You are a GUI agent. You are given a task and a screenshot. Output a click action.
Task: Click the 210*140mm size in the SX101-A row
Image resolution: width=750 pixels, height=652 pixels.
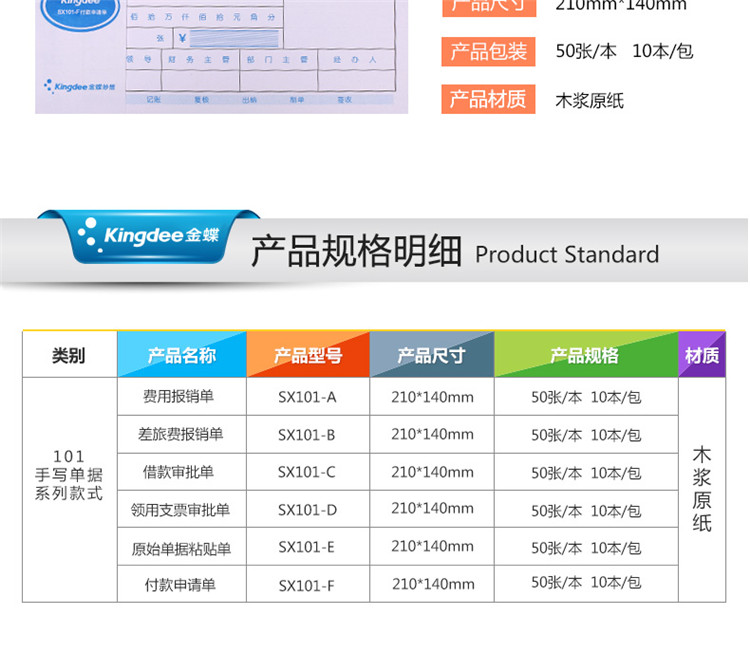[432, 397]
